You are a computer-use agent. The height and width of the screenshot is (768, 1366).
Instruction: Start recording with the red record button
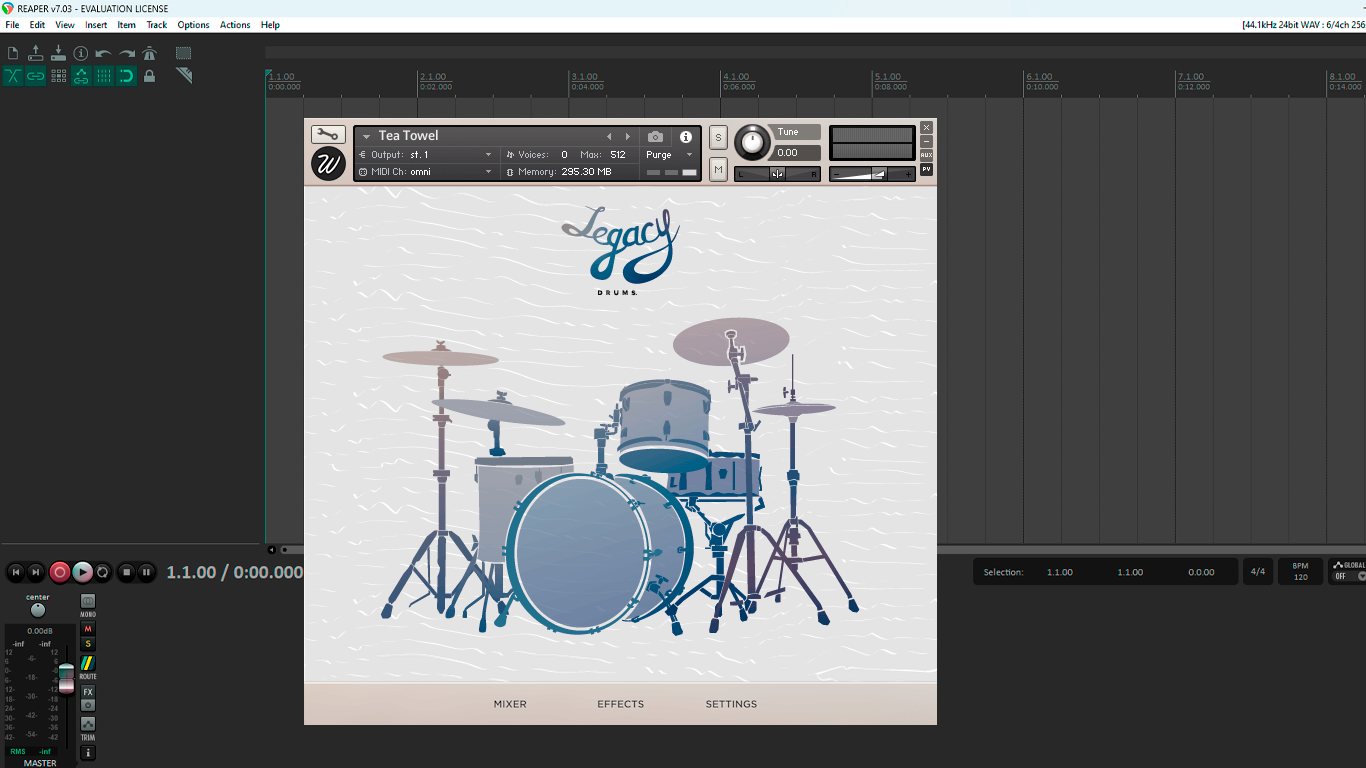click(60, 572)
